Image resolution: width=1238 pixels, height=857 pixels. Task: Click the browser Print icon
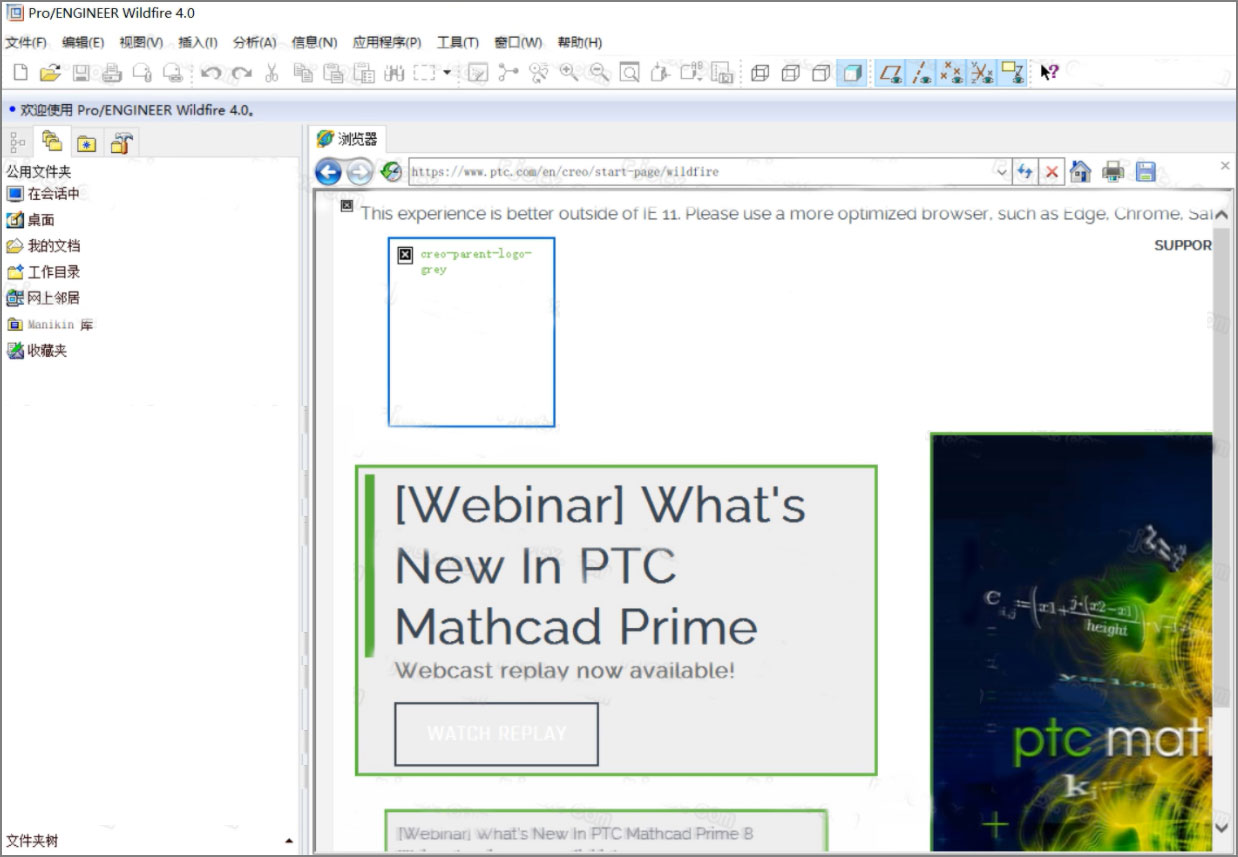coord(1113,172)
